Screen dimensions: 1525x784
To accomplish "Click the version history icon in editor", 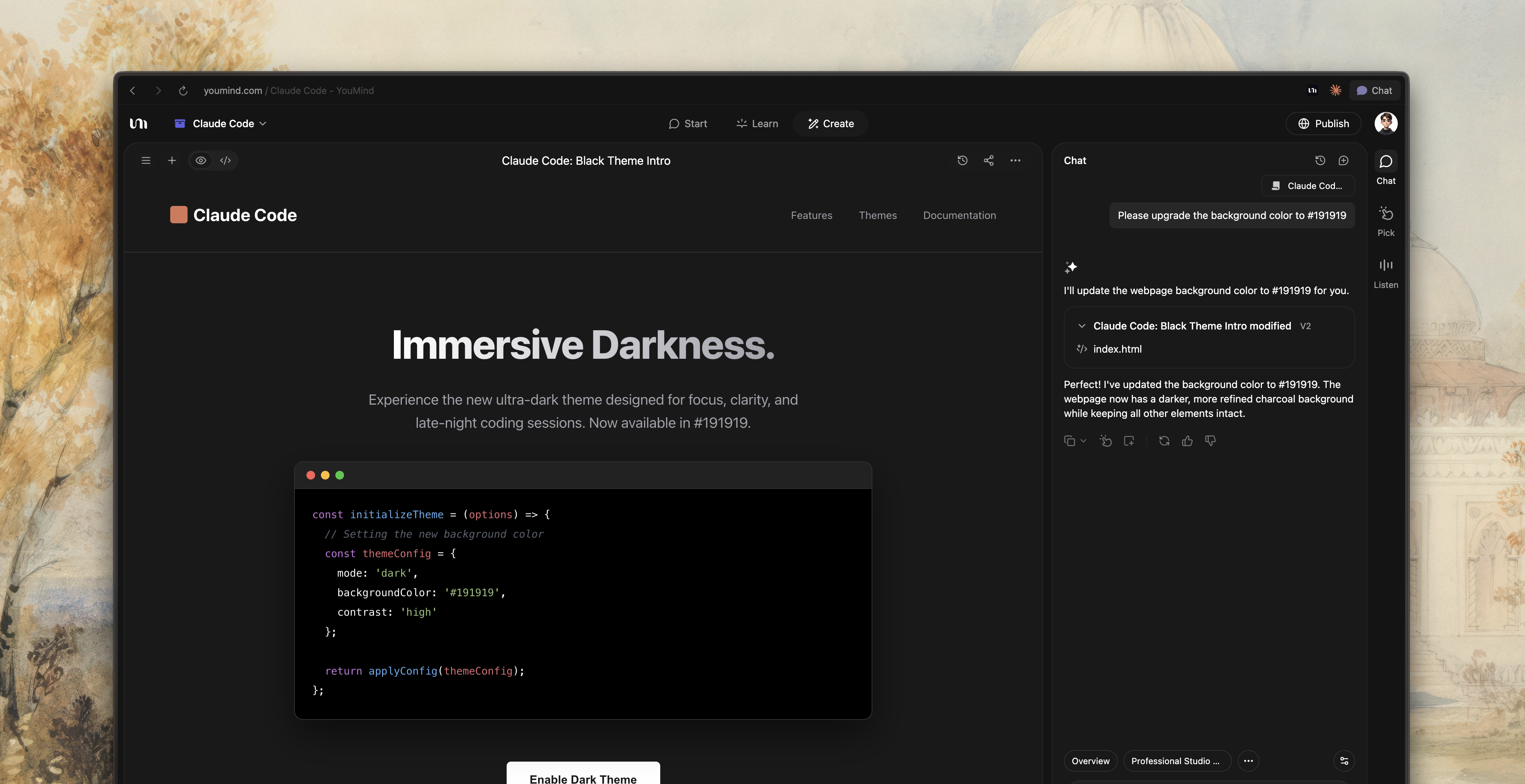I will pos(962,160).
